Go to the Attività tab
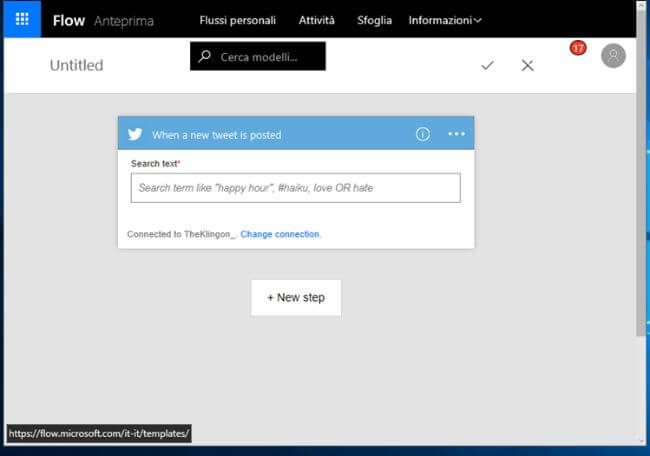This screenshot has height=456, width=650. click(x=317, y=20)
